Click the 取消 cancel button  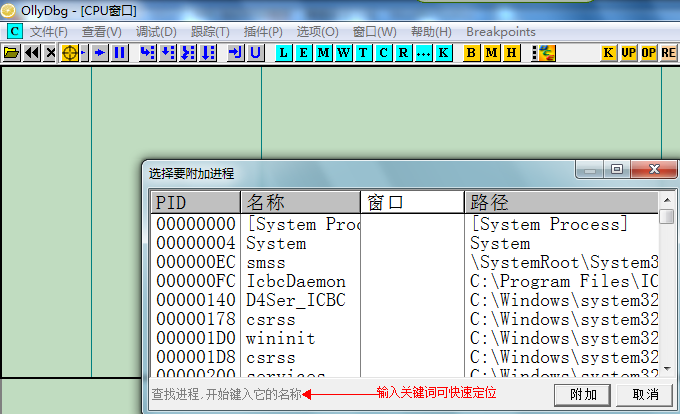[x=645, y=394]
